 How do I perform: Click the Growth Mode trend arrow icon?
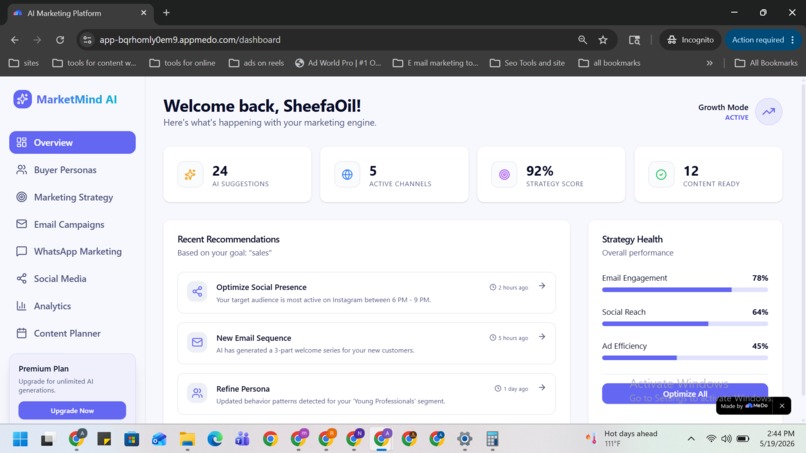tap(768, 112)
